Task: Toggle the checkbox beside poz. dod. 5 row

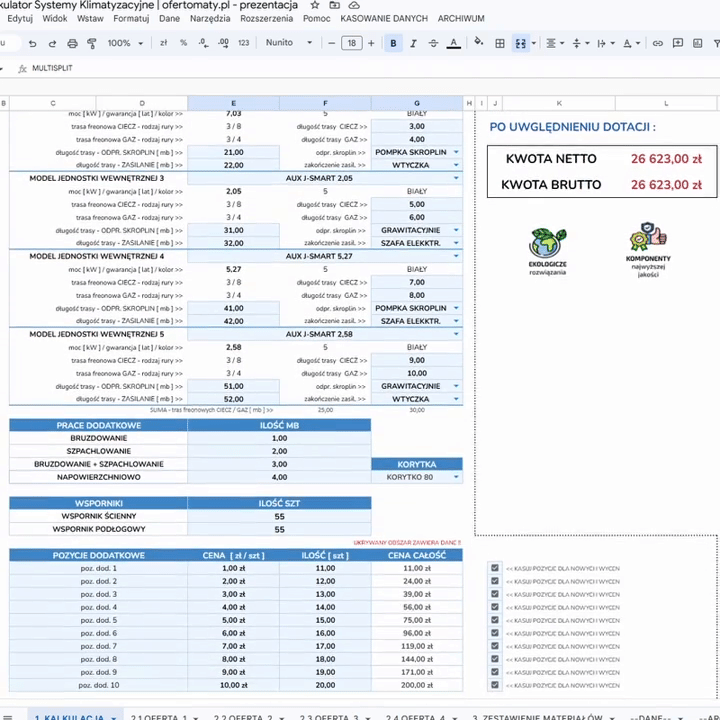Action: [495, 620]
